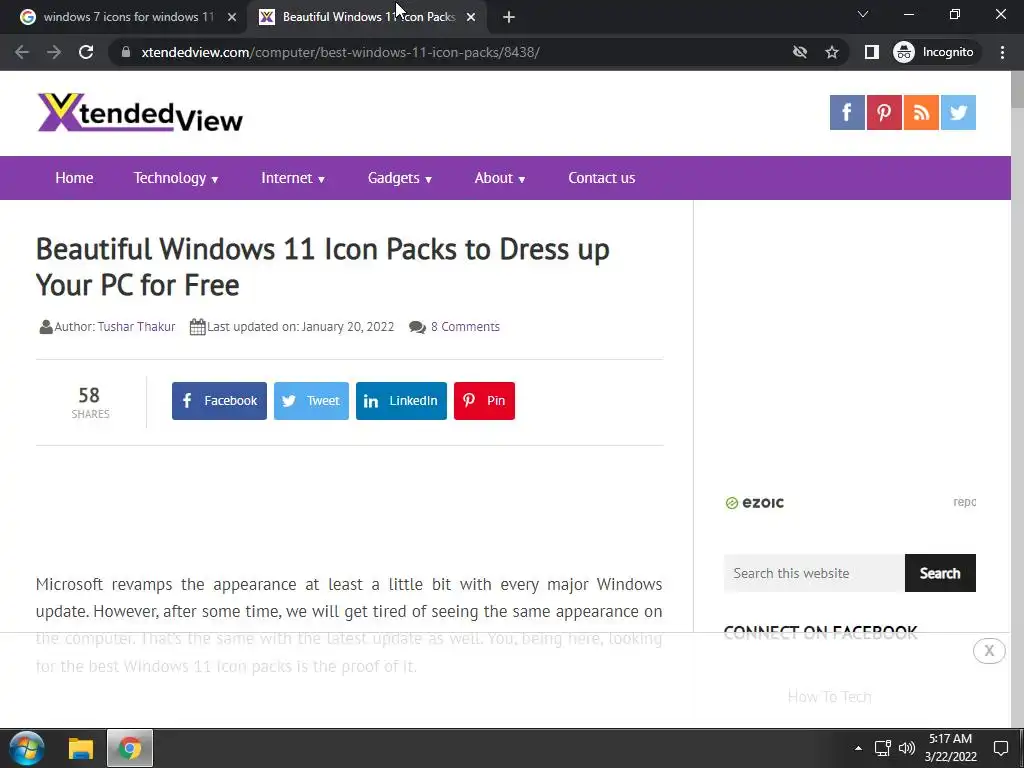1024x768 pixels.
Task: View site information padlock icon
Action: coord(126,52)
